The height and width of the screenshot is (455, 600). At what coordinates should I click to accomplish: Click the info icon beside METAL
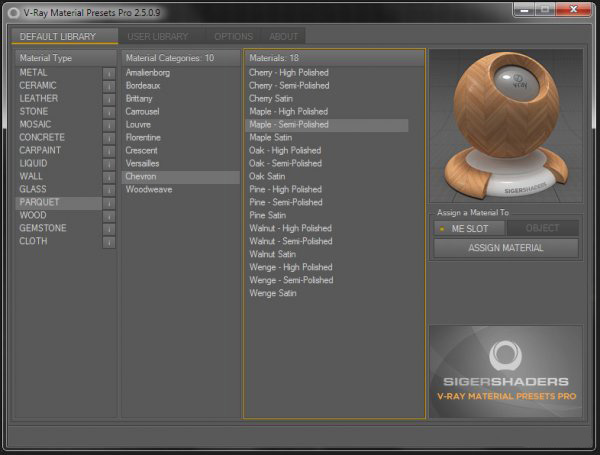[x=109, y=73]
